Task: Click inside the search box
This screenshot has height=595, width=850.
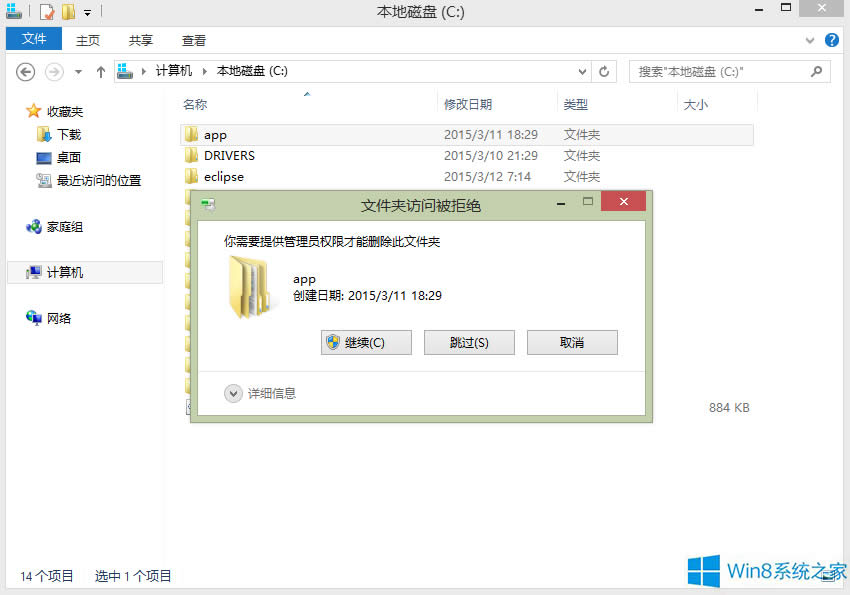Action: (x=720, y=71)
